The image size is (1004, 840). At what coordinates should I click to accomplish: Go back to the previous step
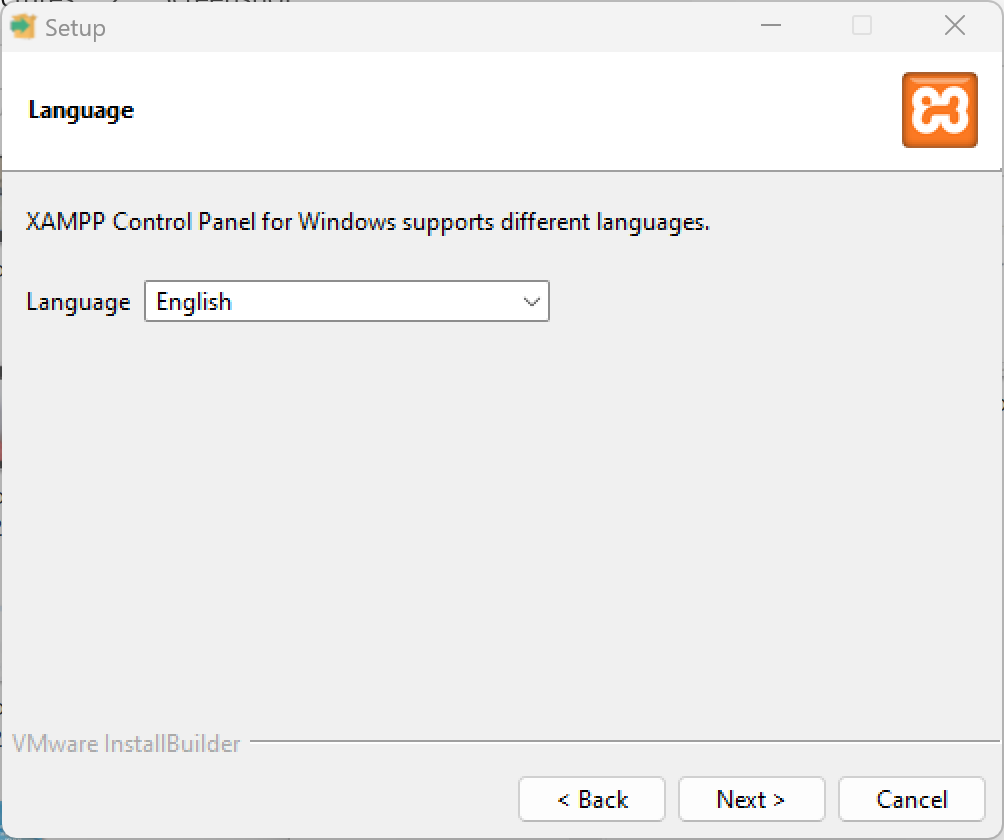click(x=591, y=799)
